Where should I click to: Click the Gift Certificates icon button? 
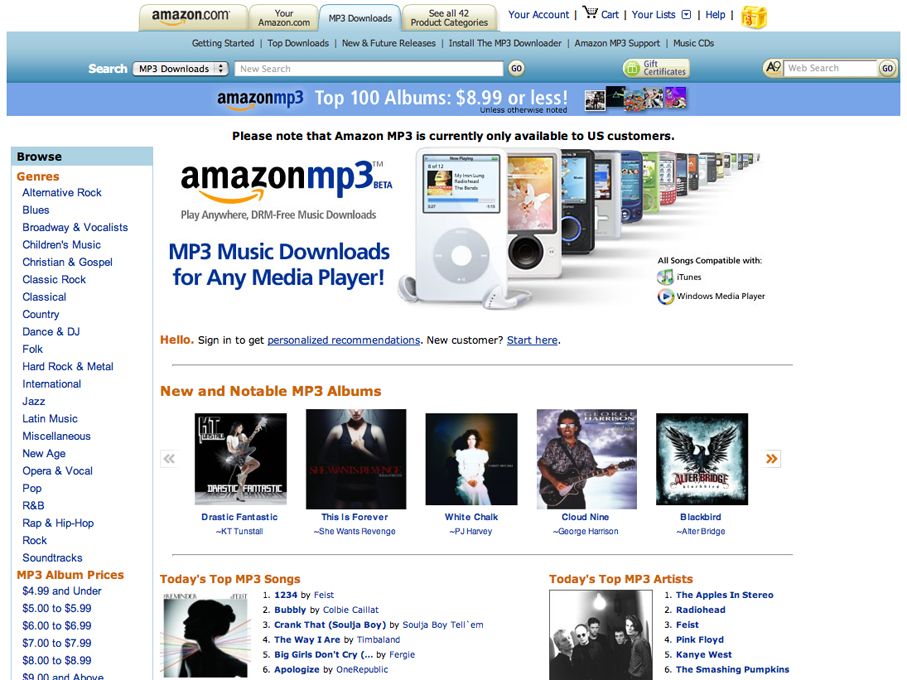656,68
